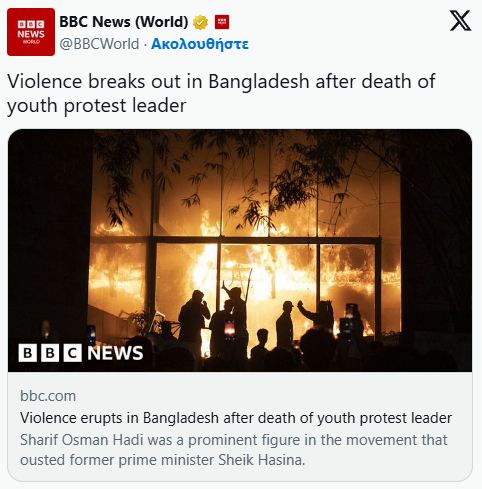Click 'Sheik Hasina' in the card description
482x489 pixels.
coord(262,460)
